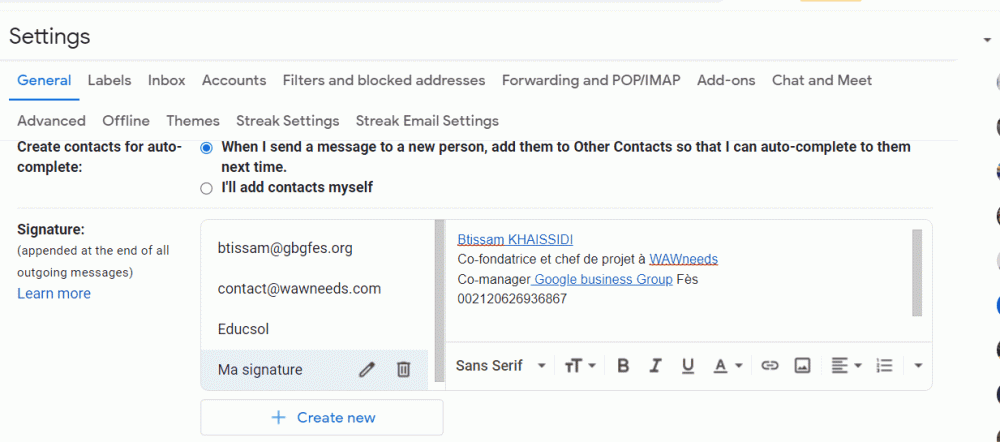Insert an image into the signature
The image size is (1000, 442).
802,366
